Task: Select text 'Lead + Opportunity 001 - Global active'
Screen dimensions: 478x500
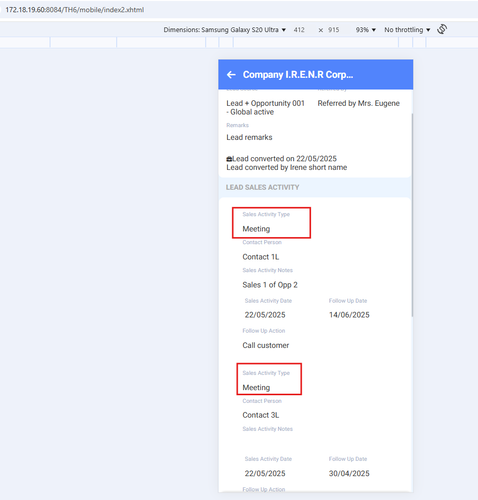Action: pos(265,108)
